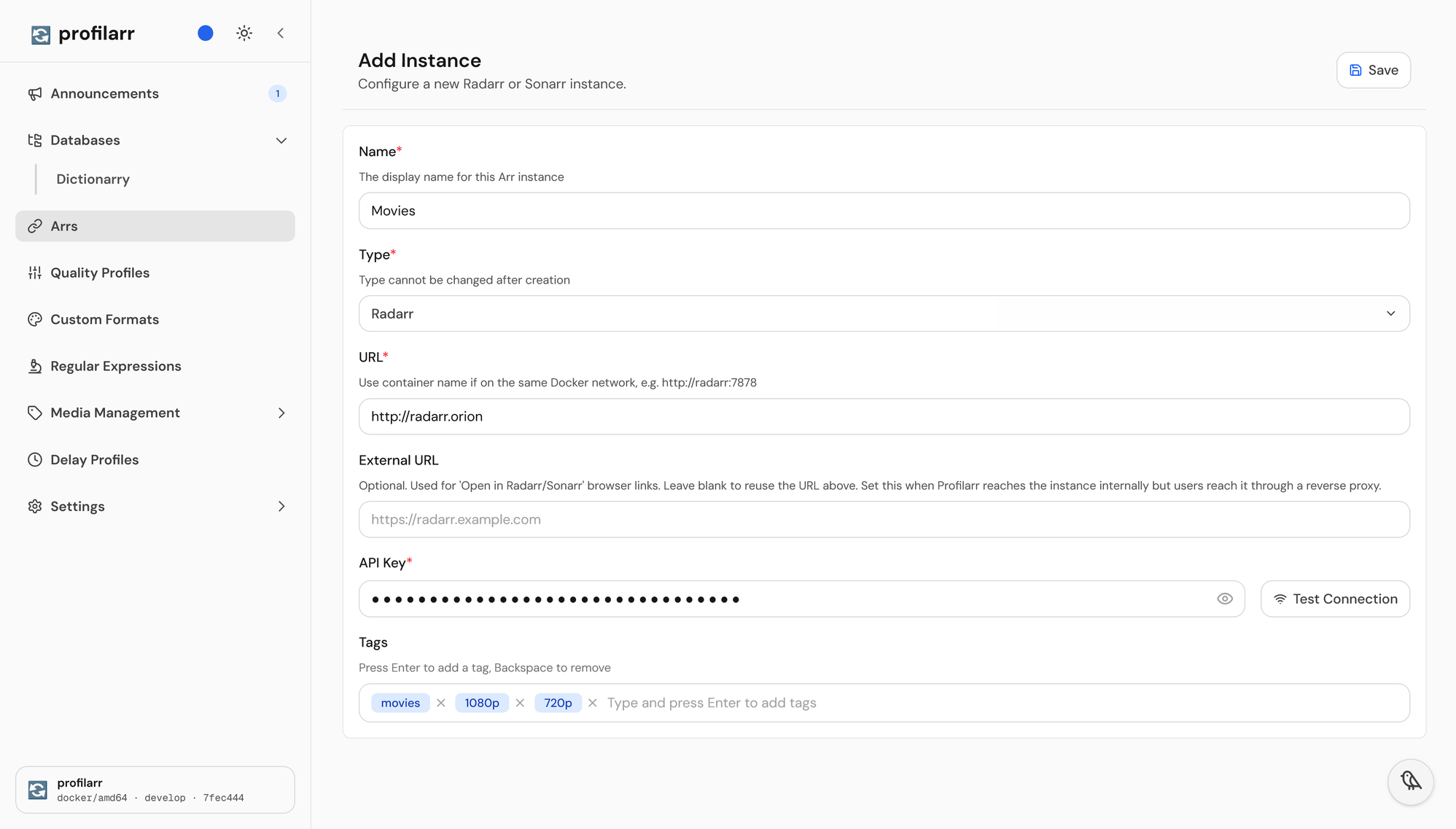Reveal the API key with eye icon
Screen dimensions: 1456x829
[1225, 599]
